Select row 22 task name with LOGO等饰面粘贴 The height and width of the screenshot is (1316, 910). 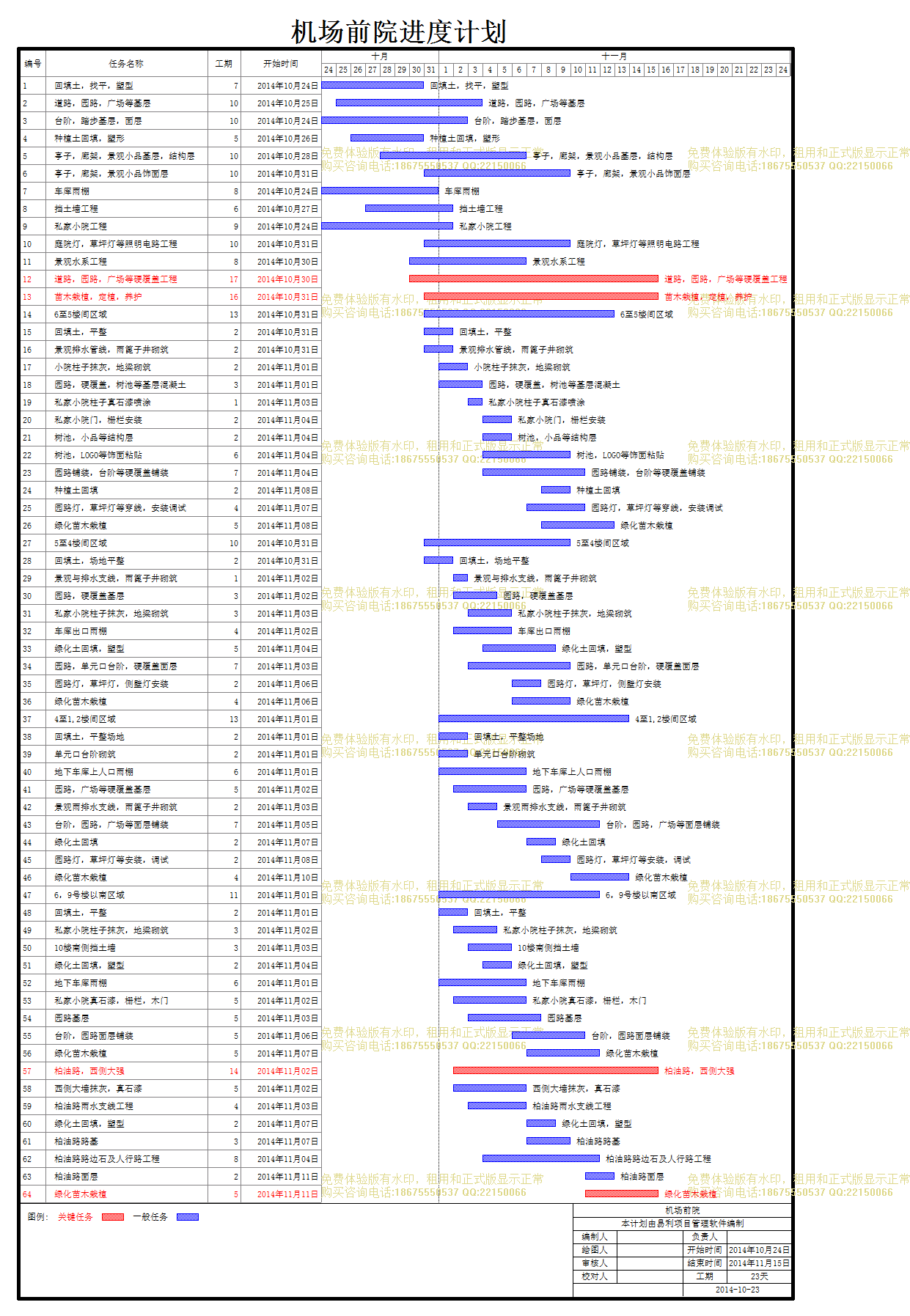click(x=98, y=455)
